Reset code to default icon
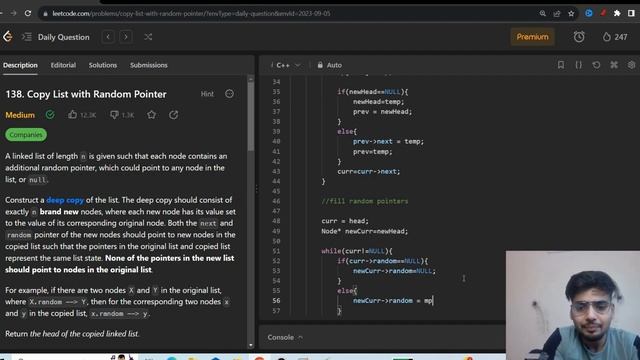This screenshot has height=360, width=640. (596, 65)
